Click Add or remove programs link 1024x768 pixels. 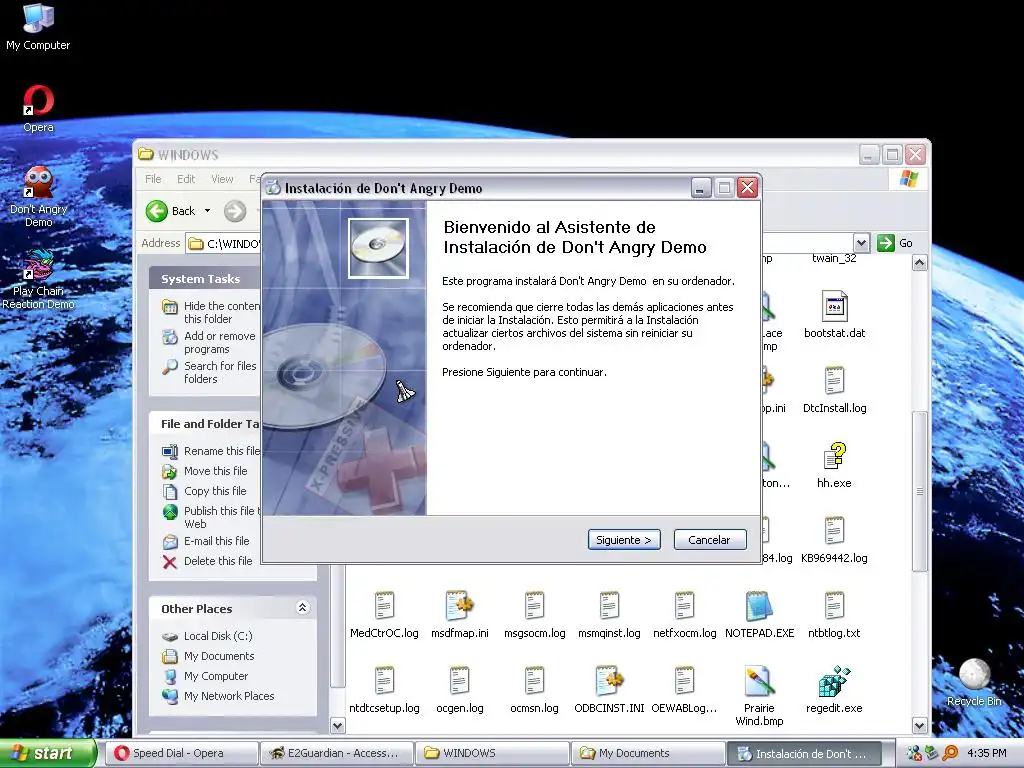click(210, 342)
